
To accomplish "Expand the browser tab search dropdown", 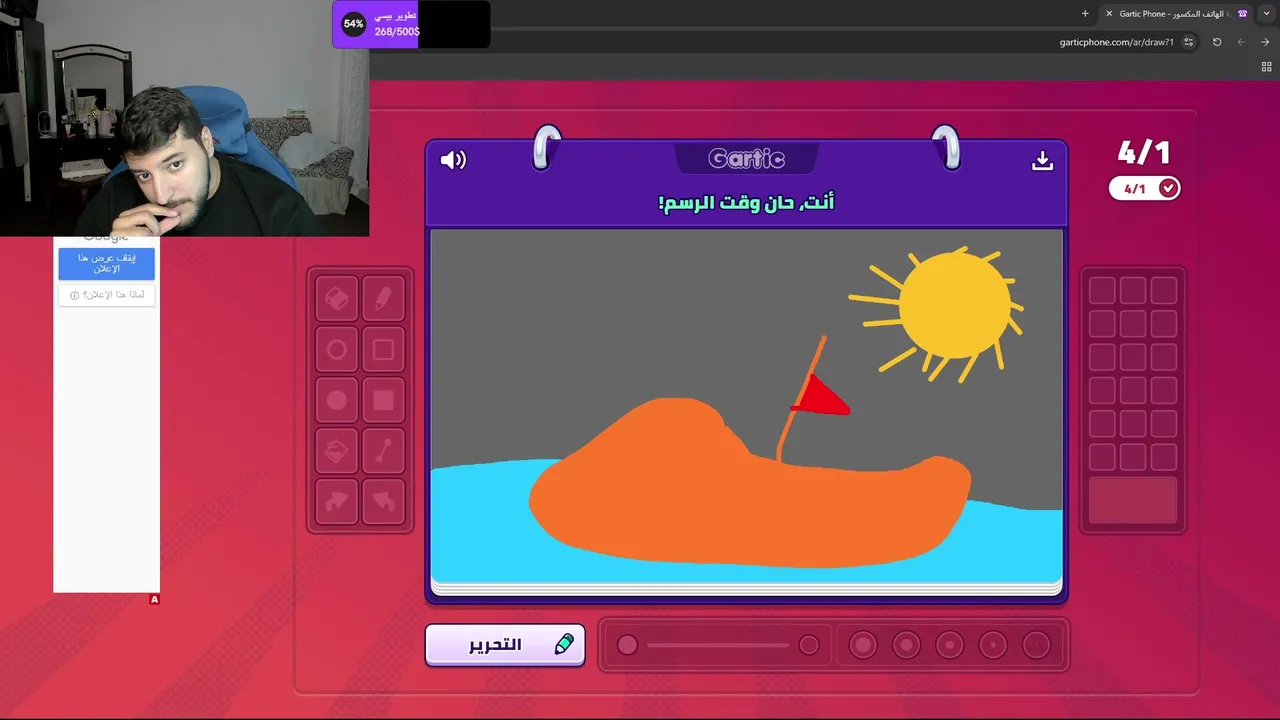I will pyautogui.click(x=1266, y=14).
